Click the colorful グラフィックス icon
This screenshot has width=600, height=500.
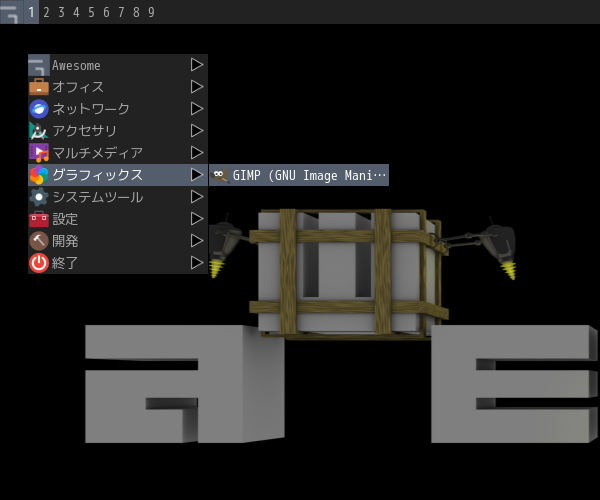[39, 175]
